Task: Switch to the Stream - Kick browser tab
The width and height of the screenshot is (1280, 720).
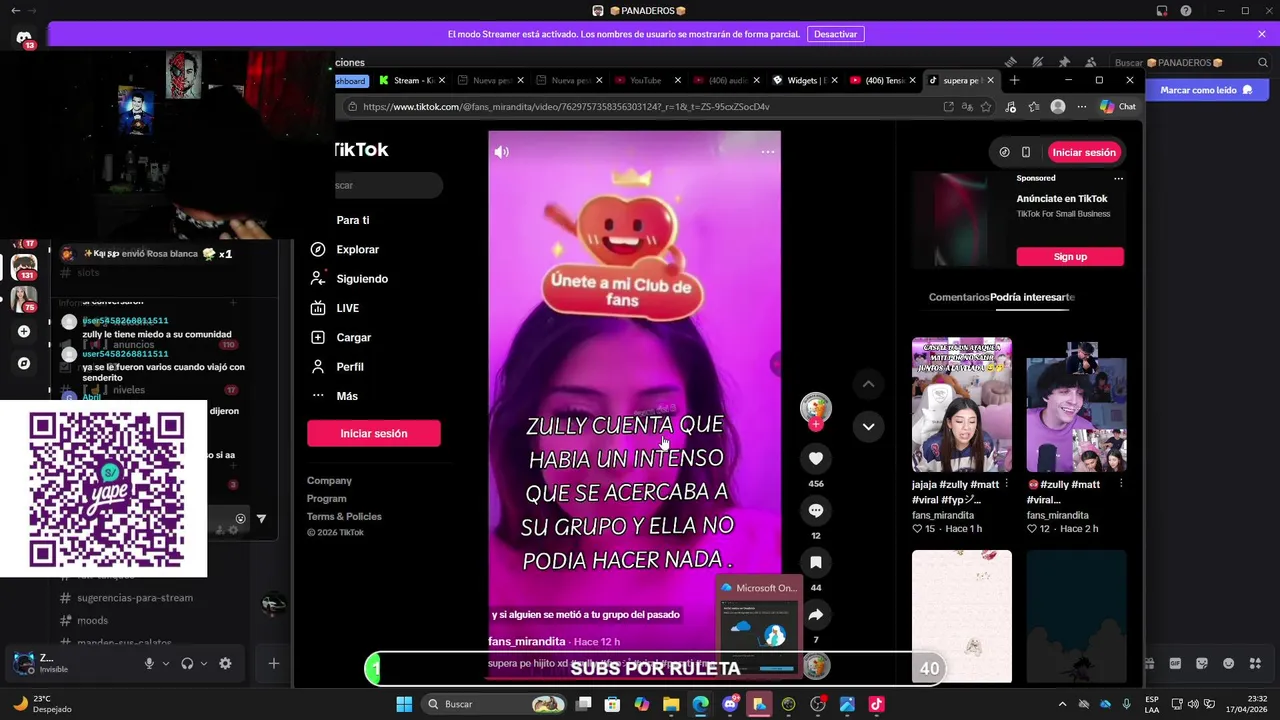Action: (x=413, y=80)
